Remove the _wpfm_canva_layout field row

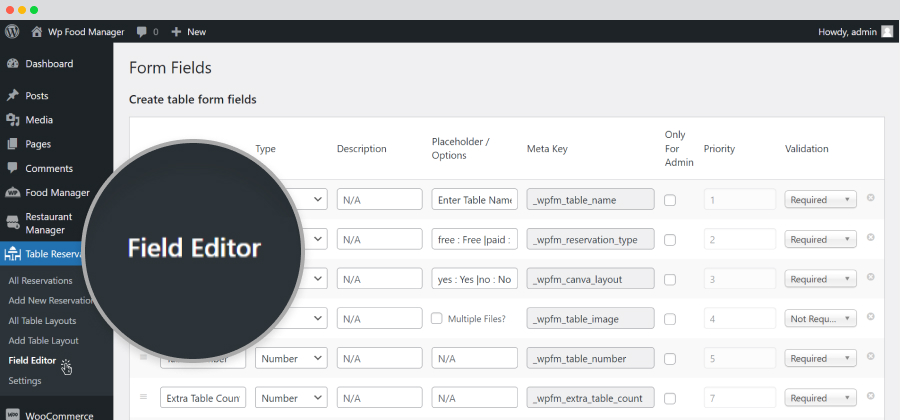pyautogui.click(x=871, y=277)
